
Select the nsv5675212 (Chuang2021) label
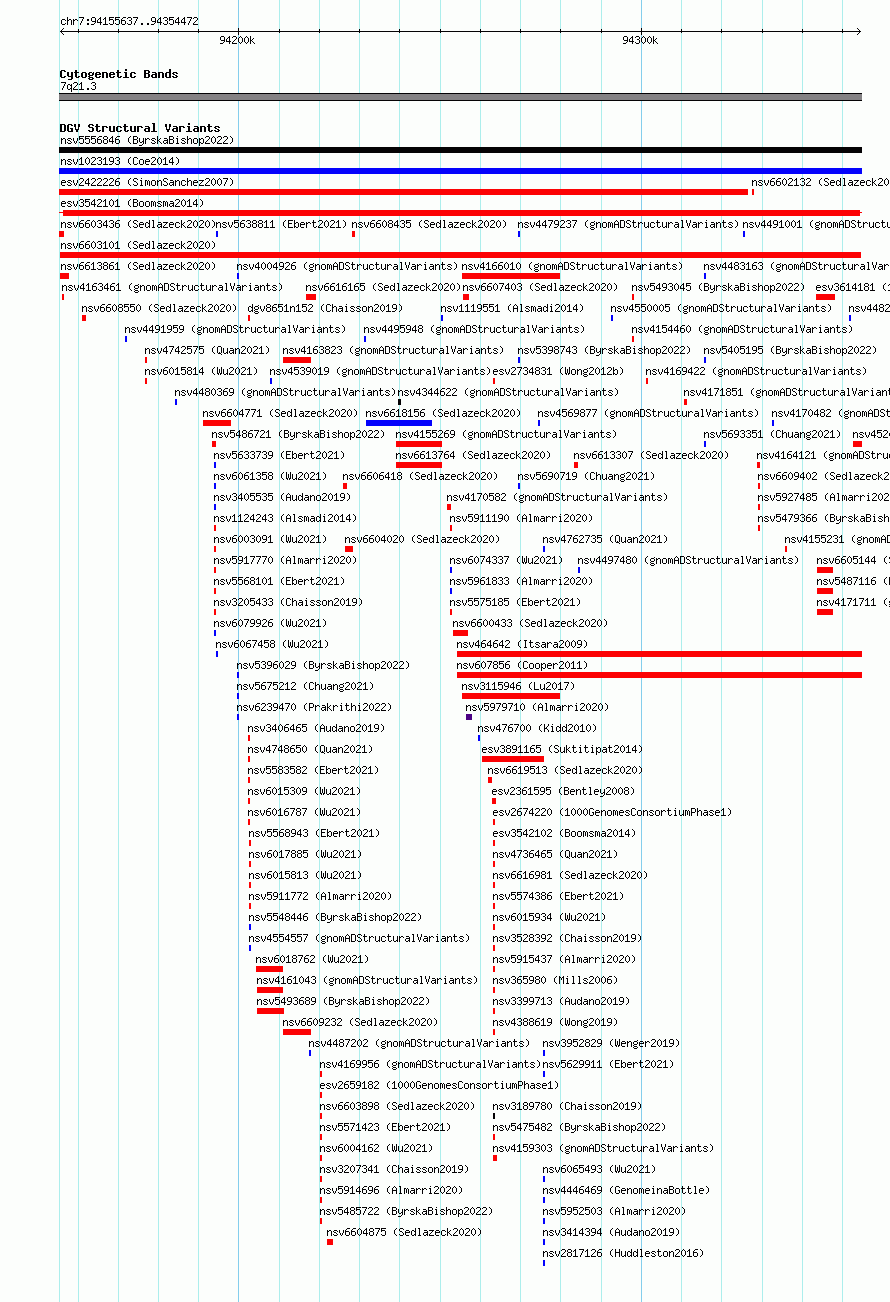305,686
